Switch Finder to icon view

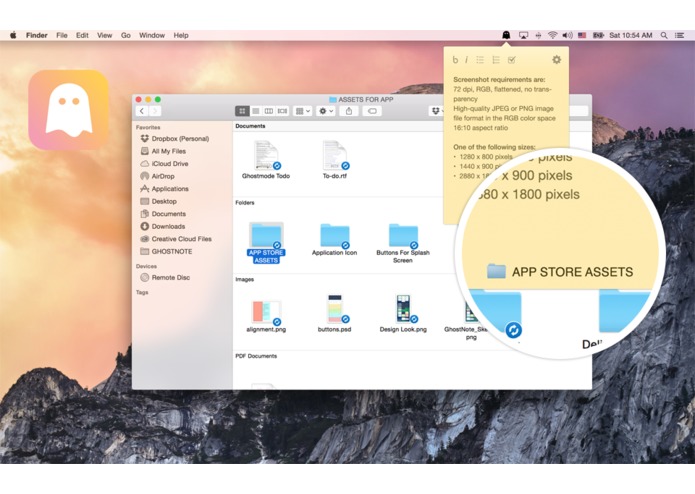tap(242, 111)
